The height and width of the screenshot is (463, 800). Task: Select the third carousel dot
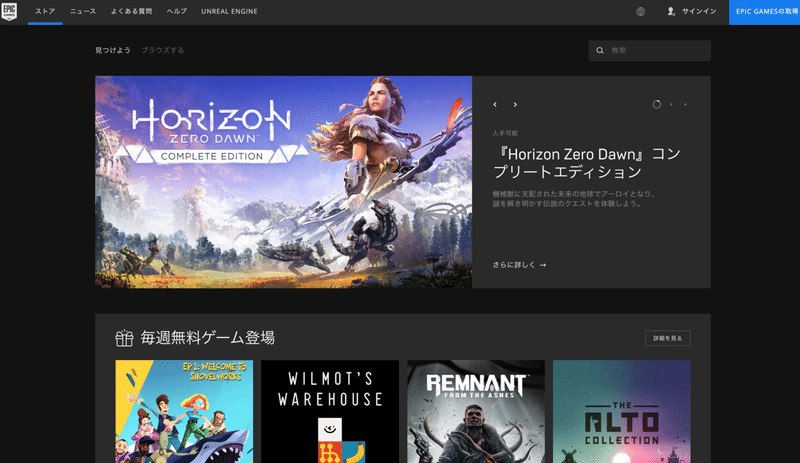[685, 104]
